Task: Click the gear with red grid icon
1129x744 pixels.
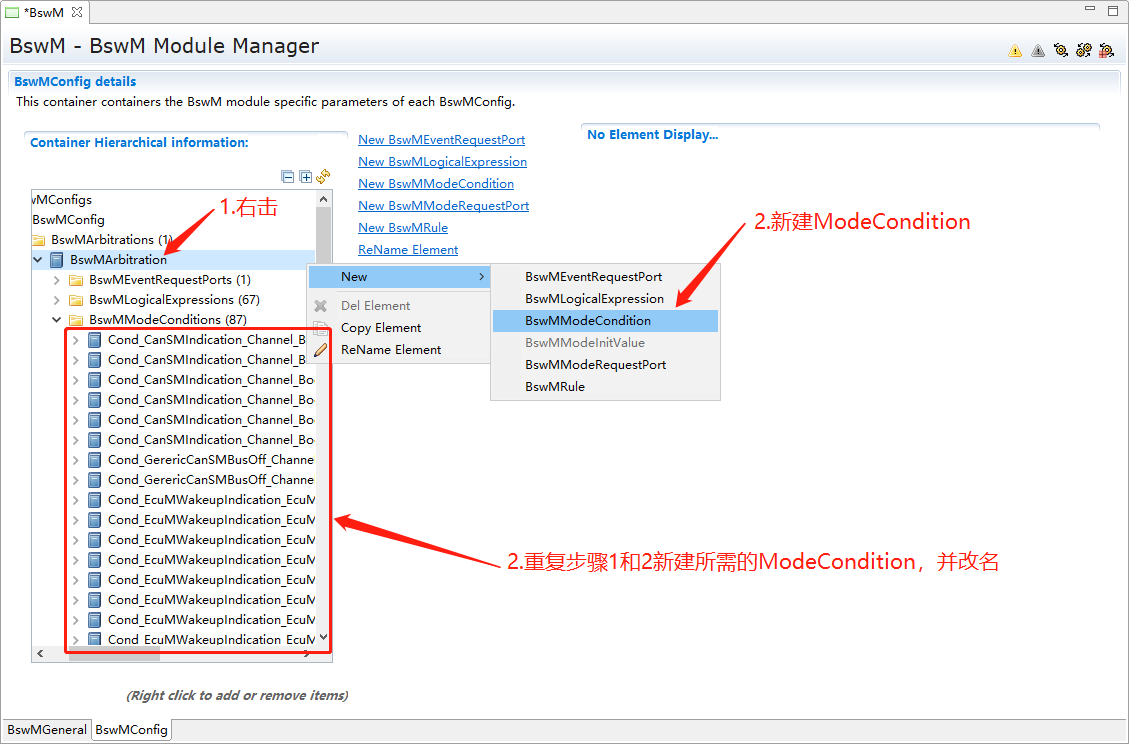Action: [x=1106, y=50]
